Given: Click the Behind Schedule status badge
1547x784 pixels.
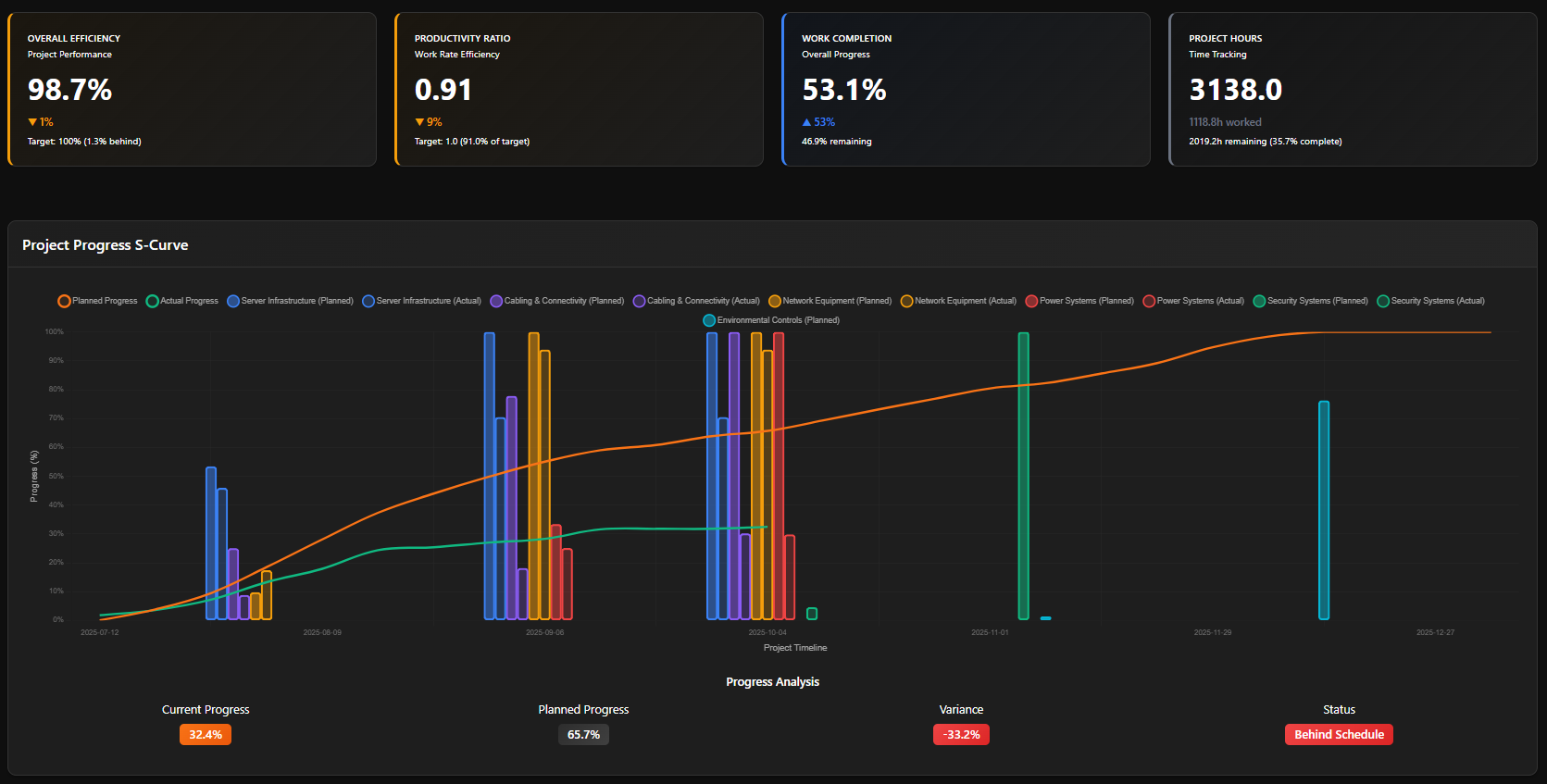Looking at the screenshot, I should [x=1339, y=735].
